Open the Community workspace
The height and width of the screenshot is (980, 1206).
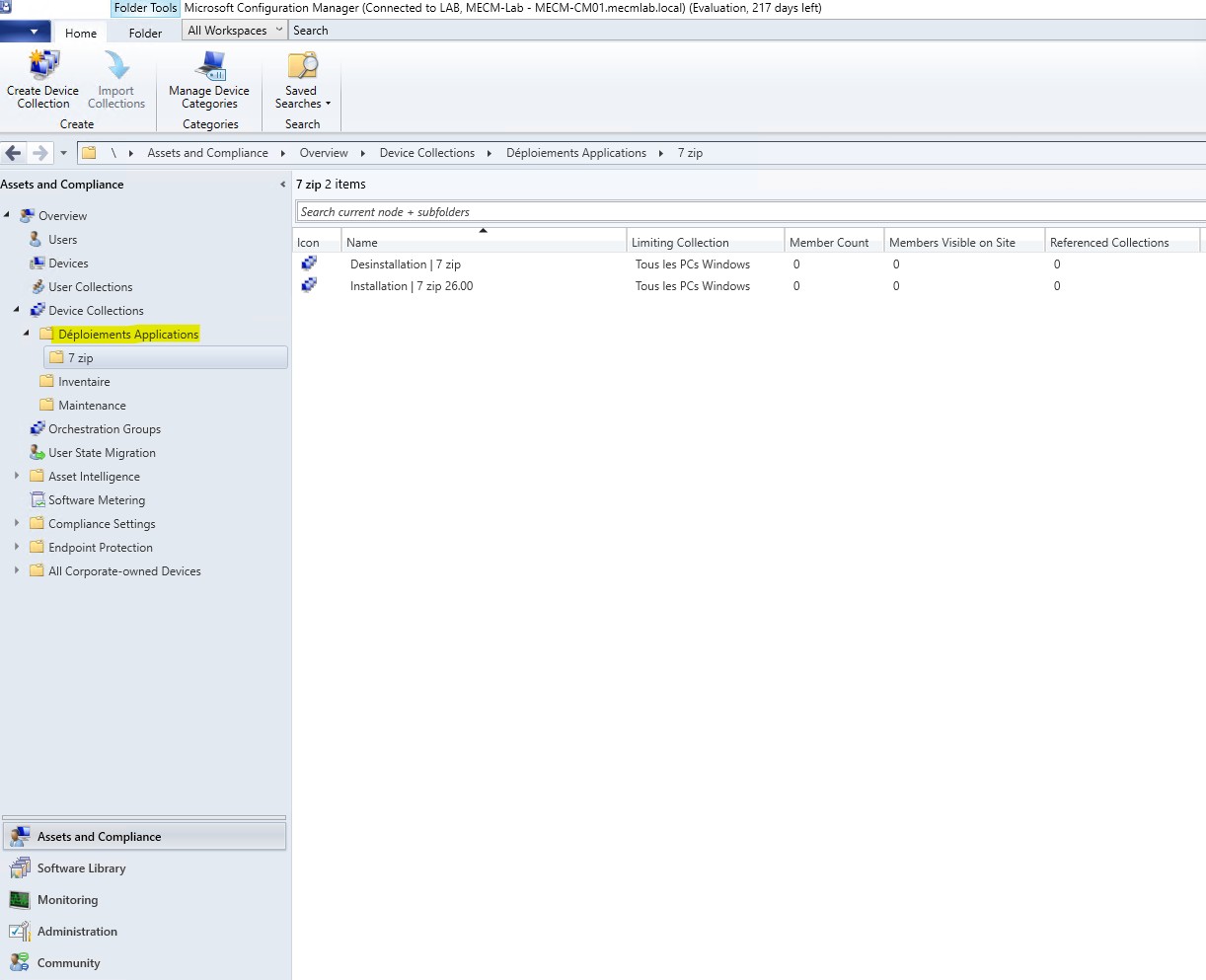point(144,963)
